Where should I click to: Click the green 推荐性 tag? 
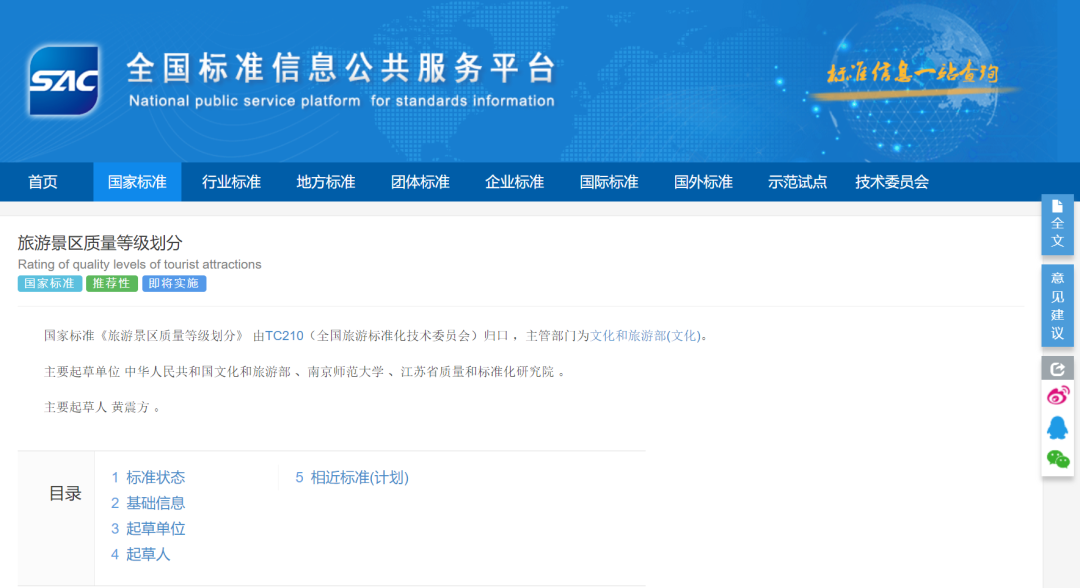coord(111,284)
